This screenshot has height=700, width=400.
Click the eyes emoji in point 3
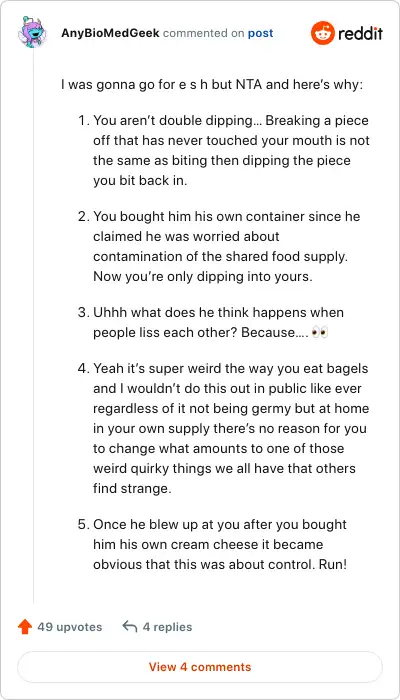click(x=320, y=333)
